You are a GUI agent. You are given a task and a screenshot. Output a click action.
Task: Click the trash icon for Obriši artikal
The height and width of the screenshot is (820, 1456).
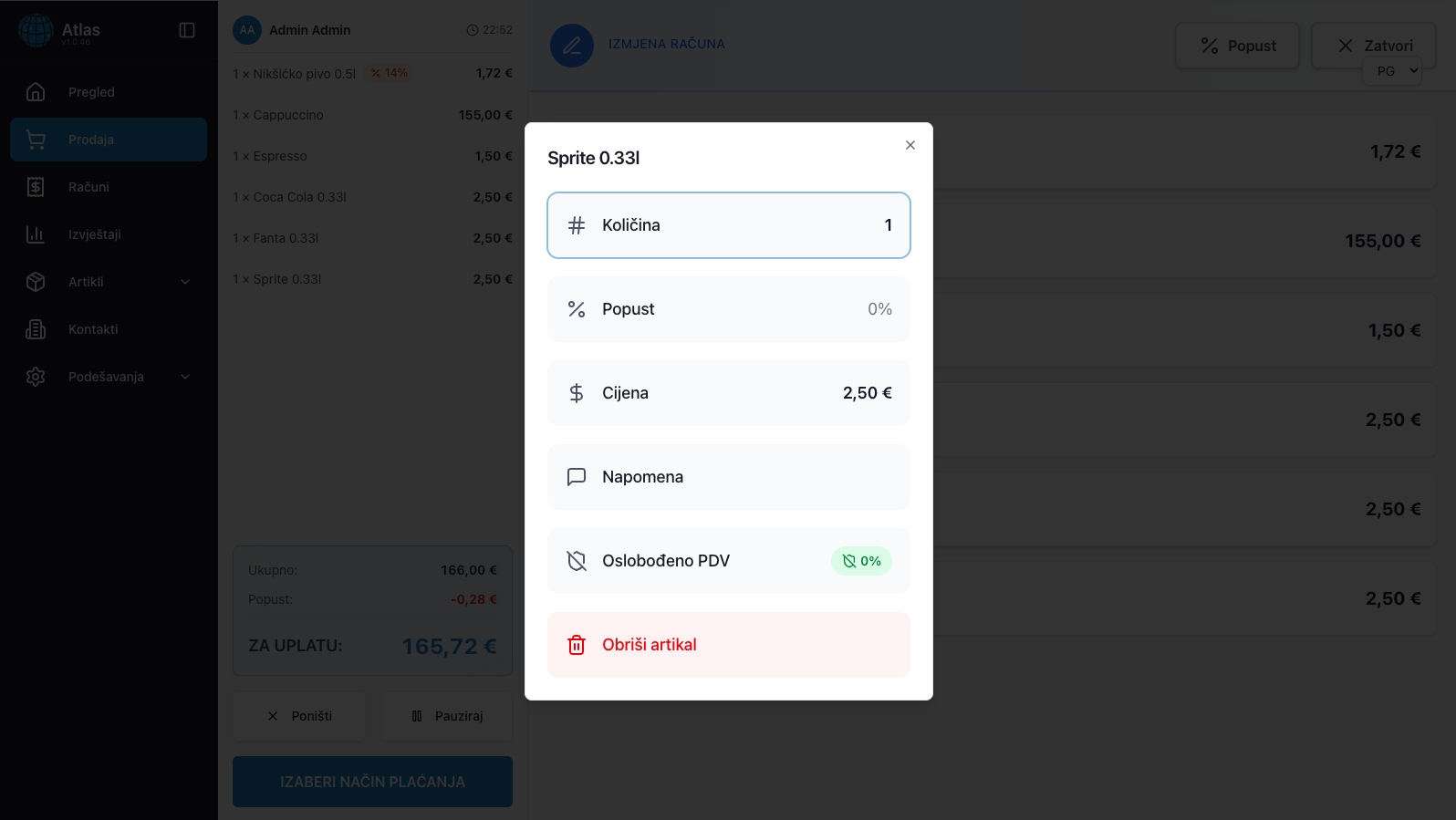(x=577, y=645)
